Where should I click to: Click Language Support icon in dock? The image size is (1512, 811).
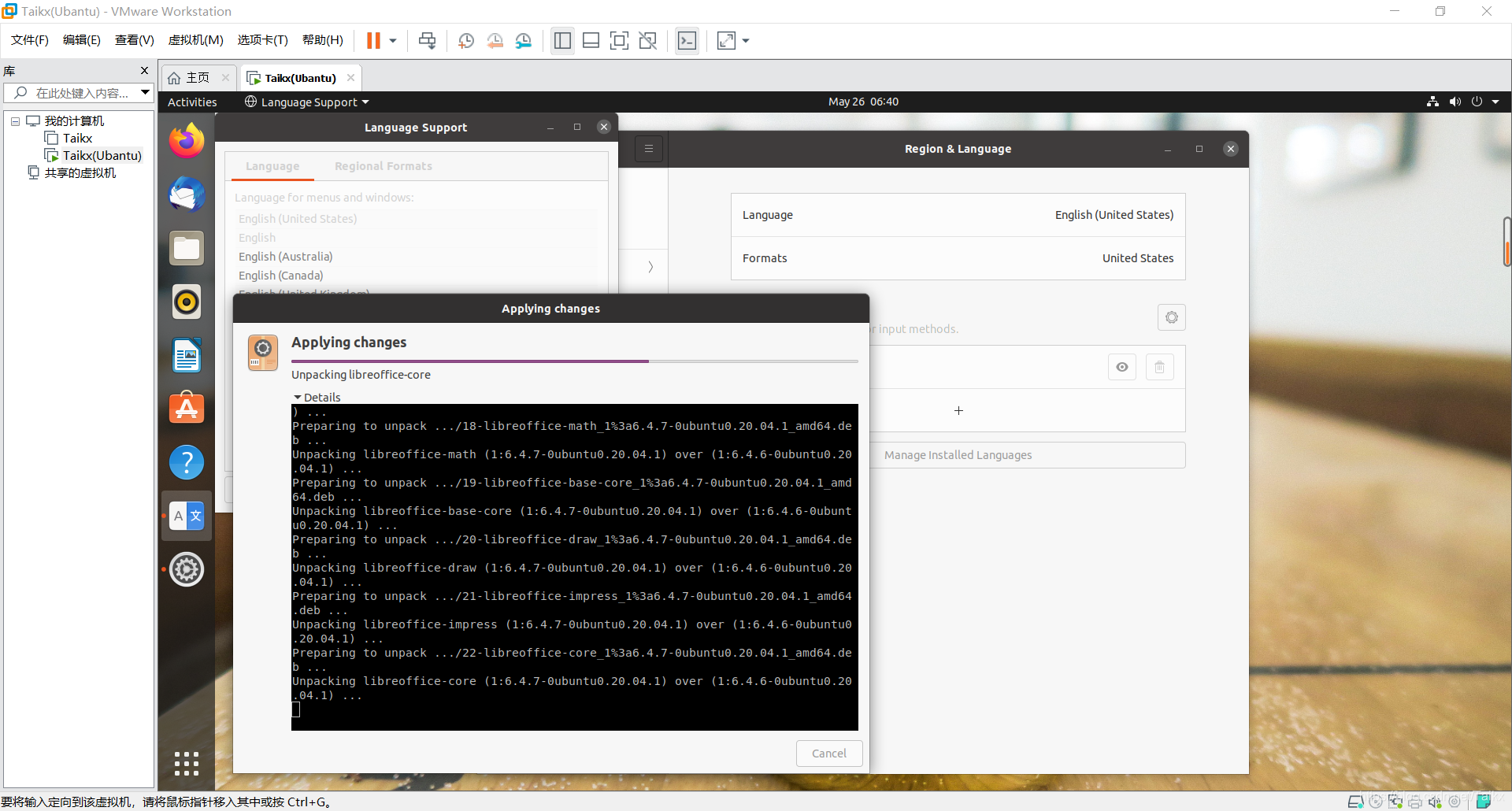pos(187,516)
